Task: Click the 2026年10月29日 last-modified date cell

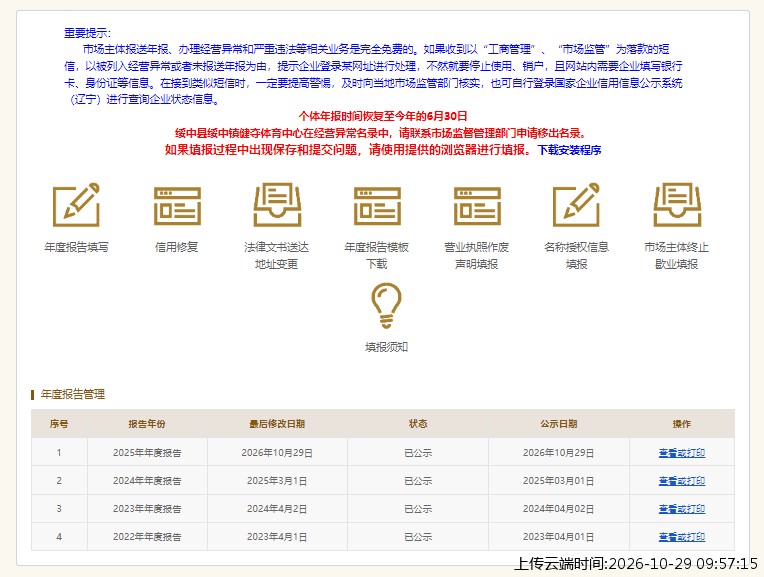Action: (277, 453)
